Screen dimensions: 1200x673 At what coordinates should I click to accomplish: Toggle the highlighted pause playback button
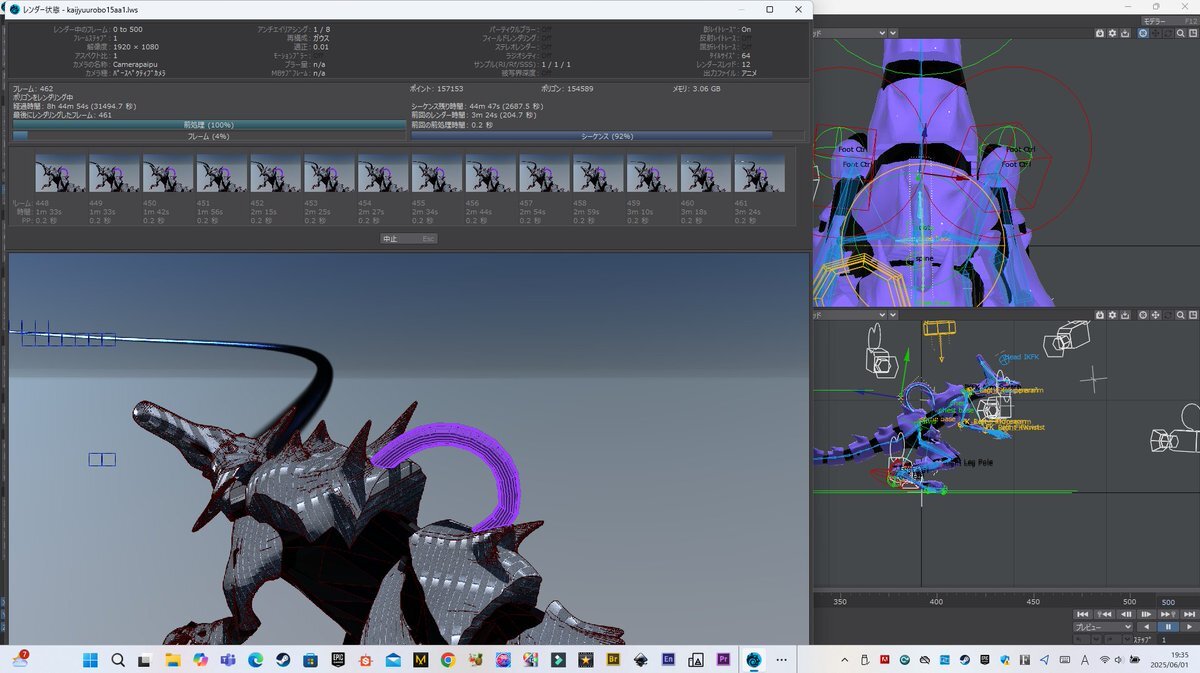pyautogui.click(x=1167, y=627)
